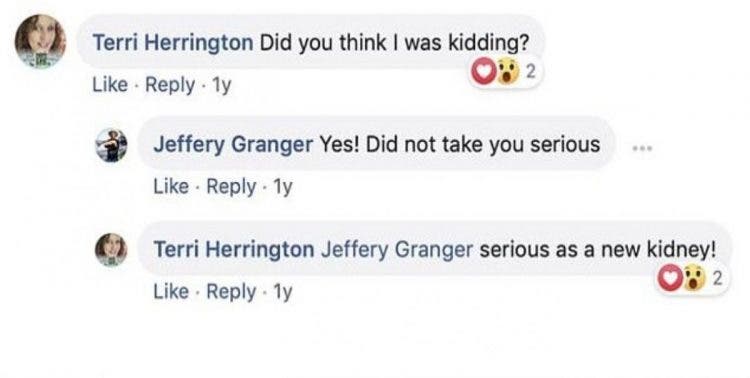
Task: Open 1y timestamp on first comment
Action: coord(221,85)
